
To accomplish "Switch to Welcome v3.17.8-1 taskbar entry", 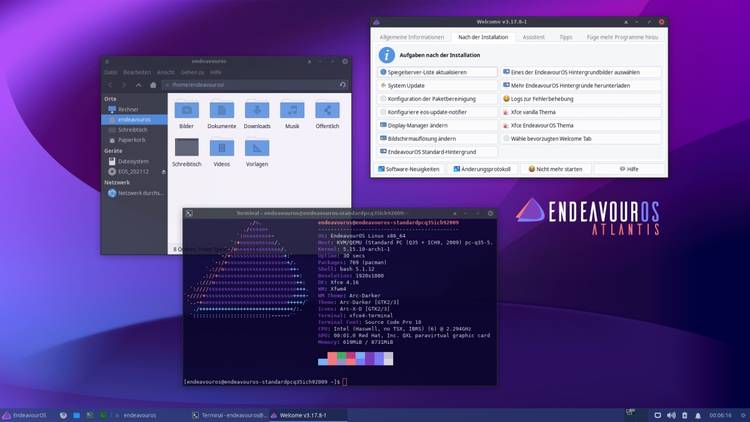I will coord(309,415).
